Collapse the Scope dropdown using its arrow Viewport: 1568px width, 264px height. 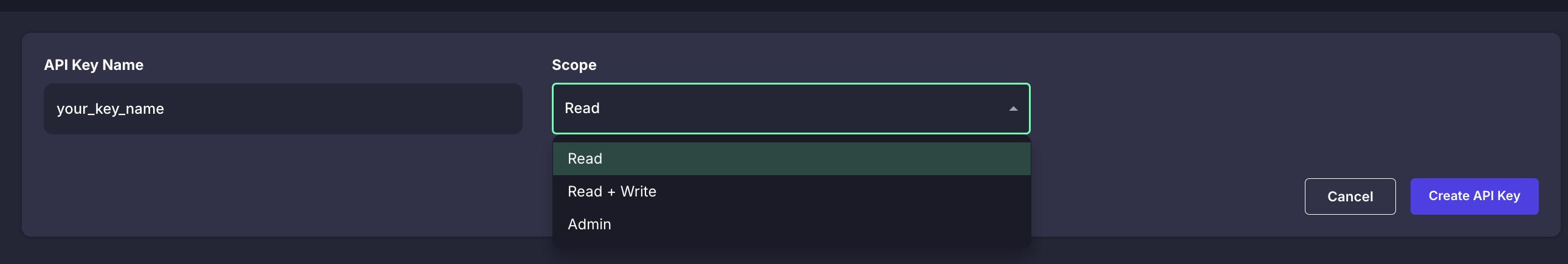coord(1013,108)
